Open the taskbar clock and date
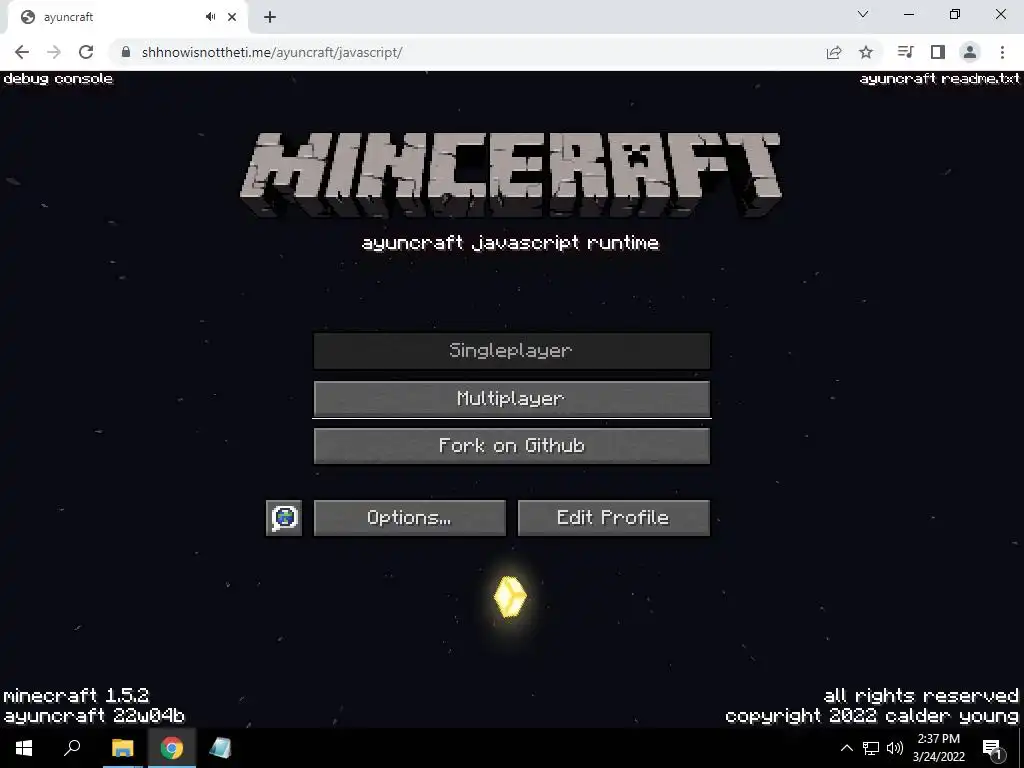The width and height of the screenshot is (1024, 768). pos(939,748)
